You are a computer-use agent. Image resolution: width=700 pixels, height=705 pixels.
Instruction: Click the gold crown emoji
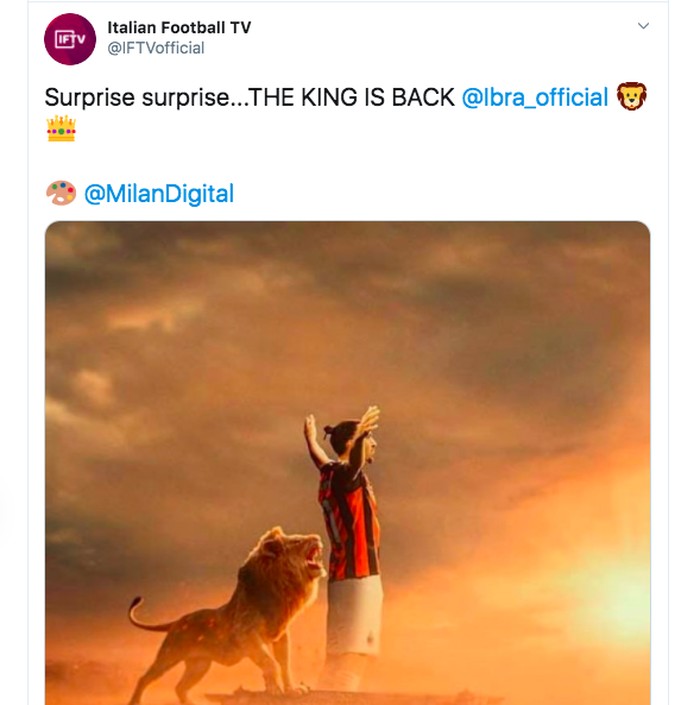click(61, 130)
